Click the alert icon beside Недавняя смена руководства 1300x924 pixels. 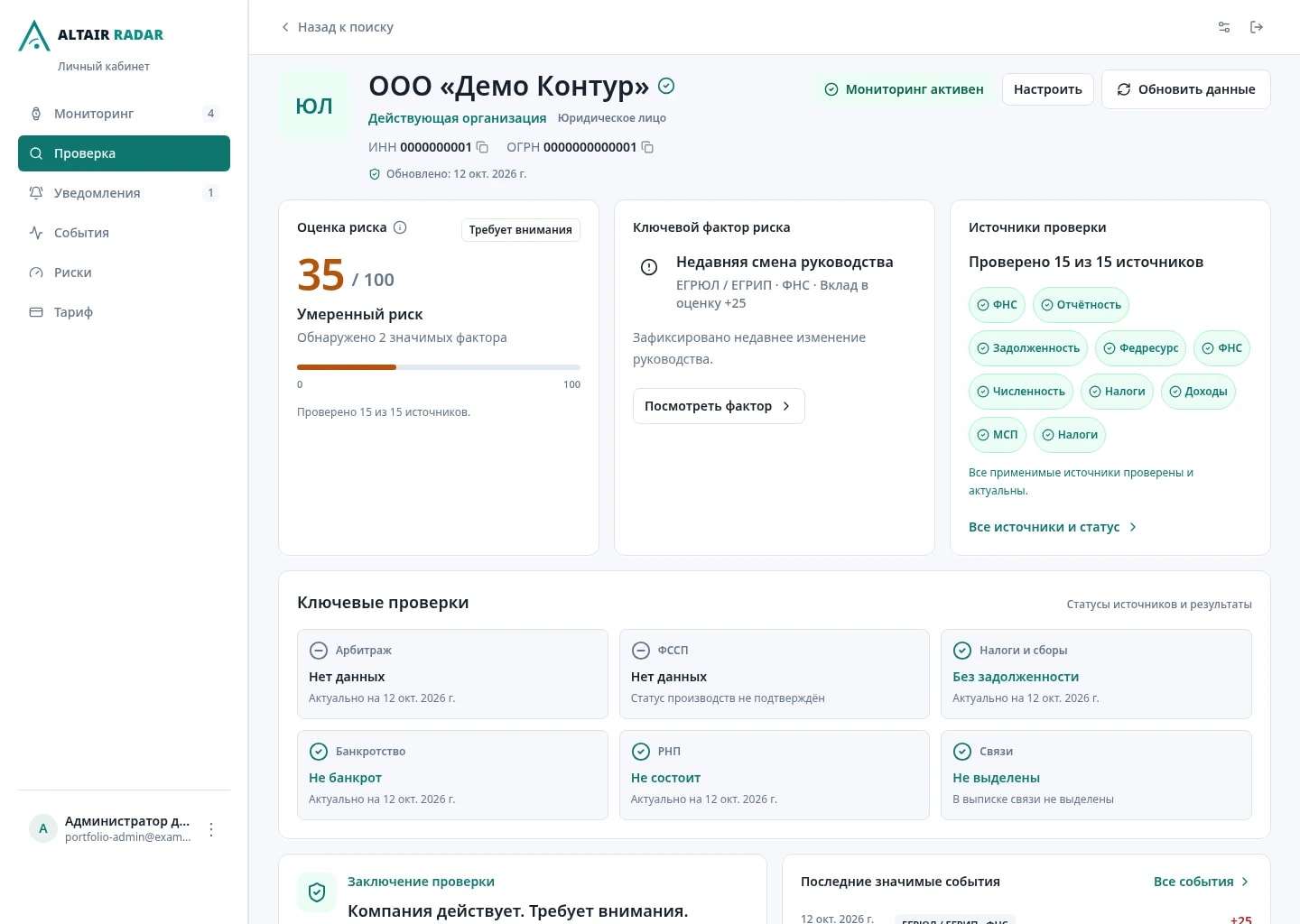point(649,267)
